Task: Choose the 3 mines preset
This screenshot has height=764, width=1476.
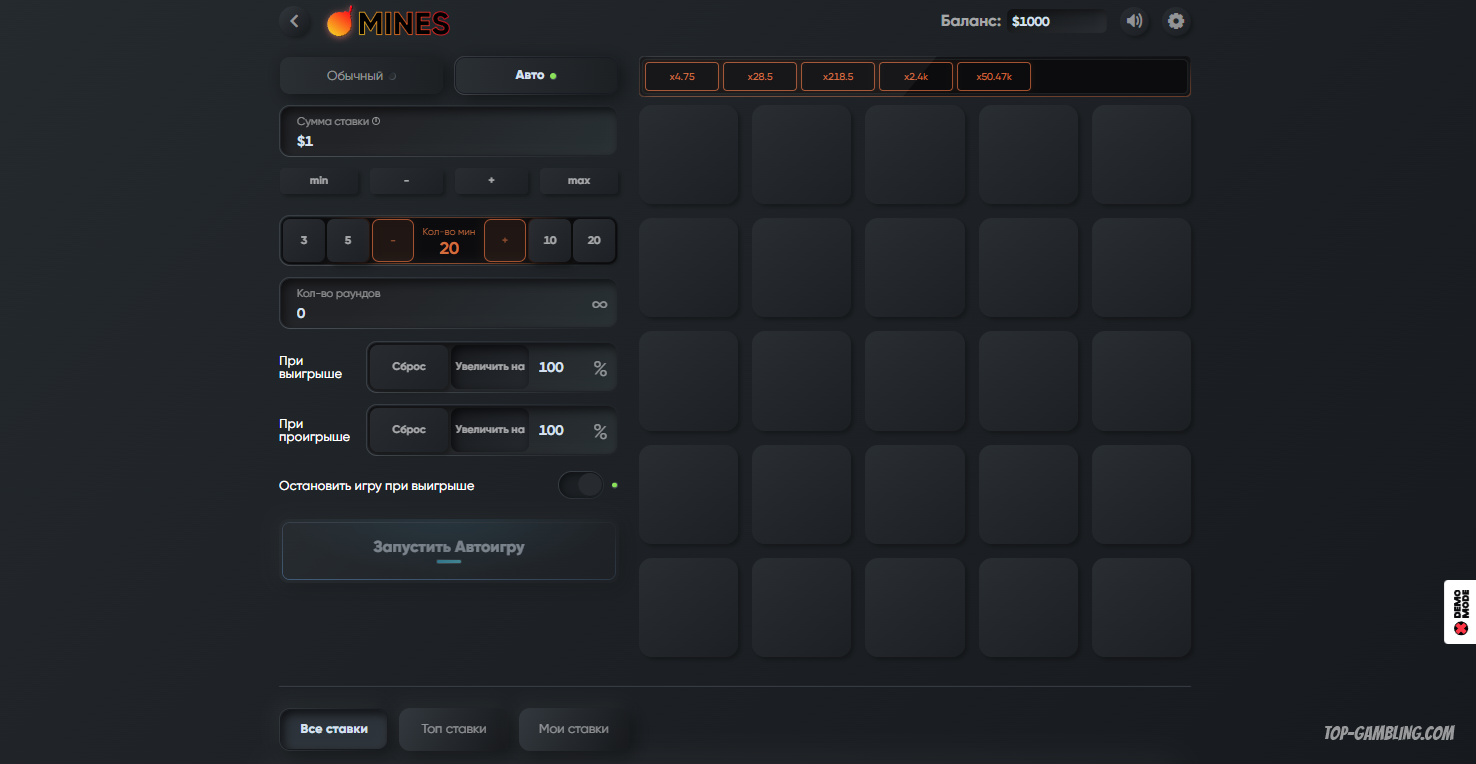Action: [x=304, y=241]
